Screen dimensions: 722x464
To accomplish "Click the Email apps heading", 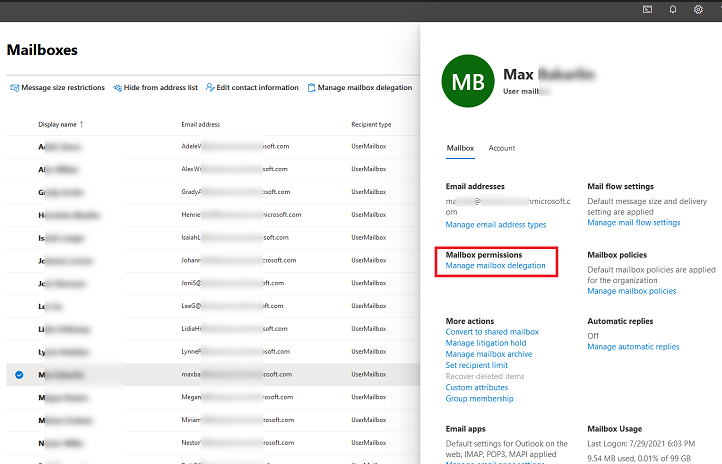I will point(465,429).
